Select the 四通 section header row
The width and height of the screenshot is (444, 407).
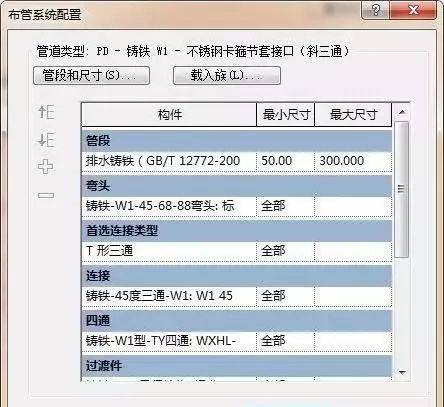[237, 321]
